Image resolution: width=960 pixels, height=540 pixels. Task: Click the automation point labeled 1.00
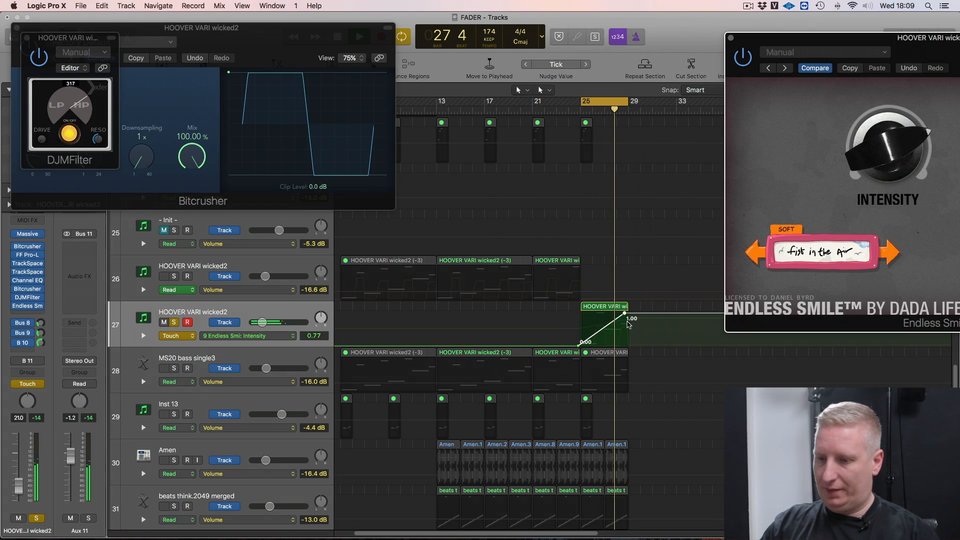pos(625,313)
